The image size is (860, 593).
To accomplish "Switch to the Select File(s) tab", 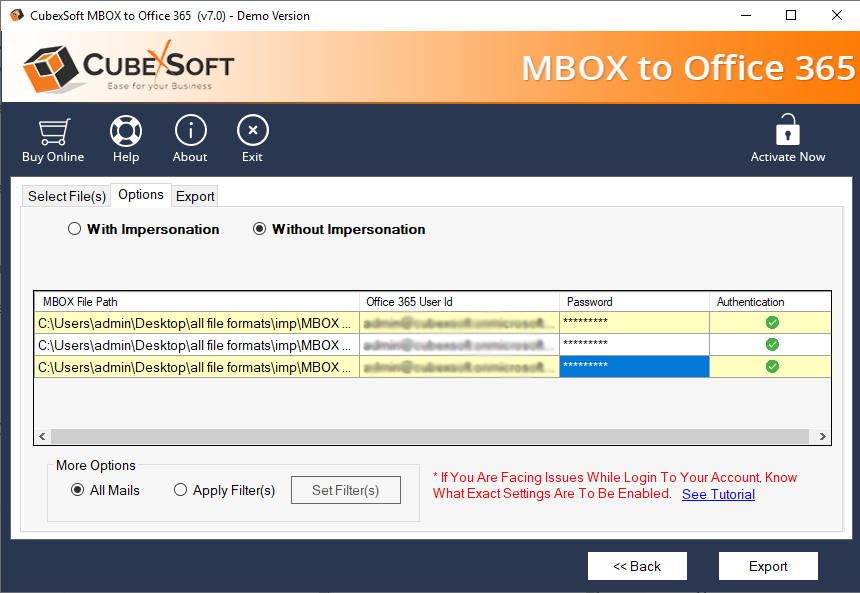I will (x=67, y=196).
